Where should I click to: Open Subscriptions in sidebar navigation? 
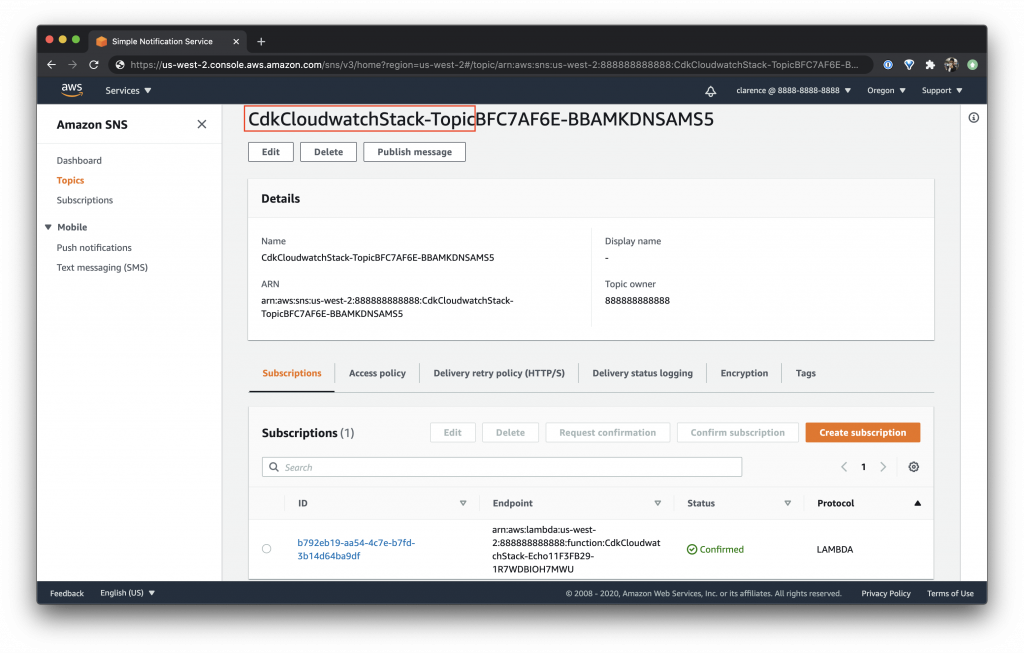pyautogui.click(x=85, y=200)
